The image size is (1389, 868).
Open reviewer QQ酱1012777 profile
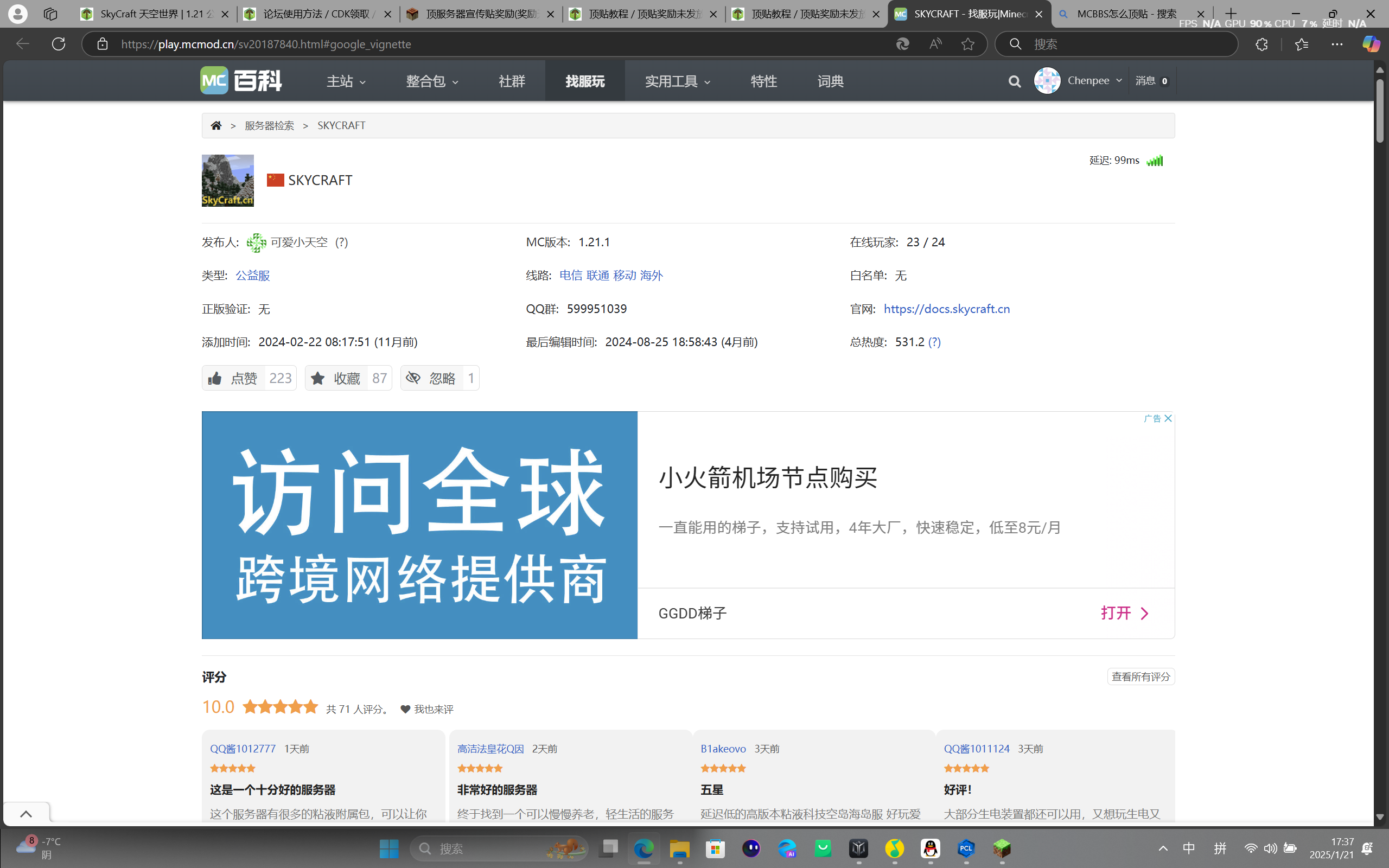[243, 749]
